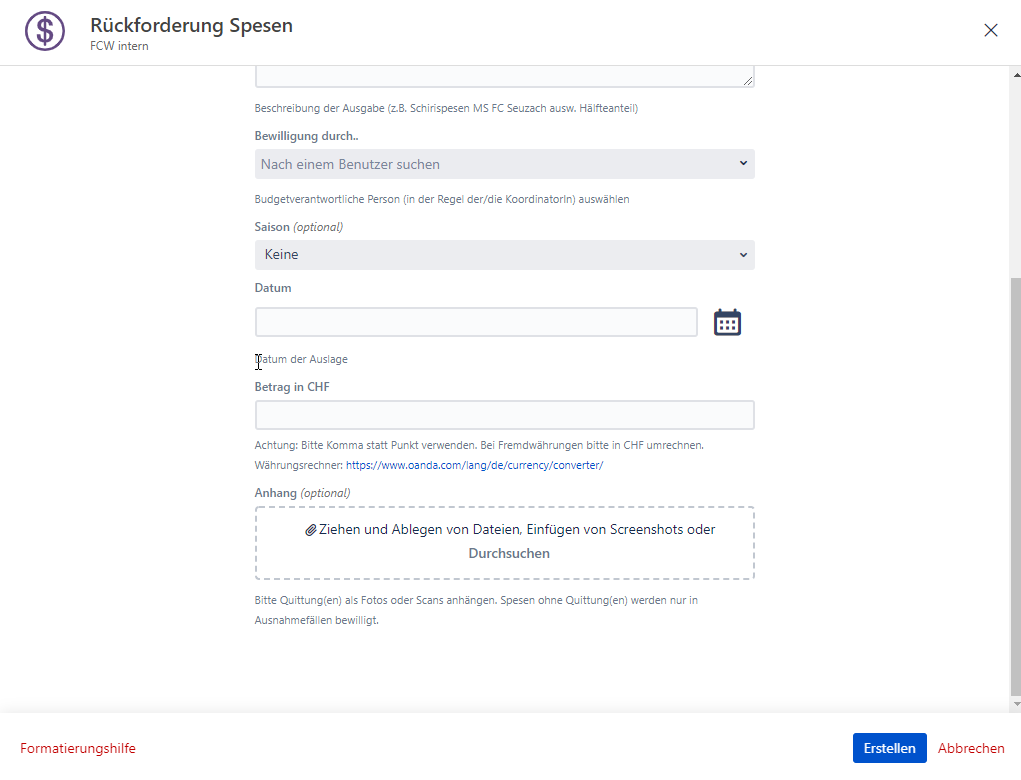Viewport: 1021px width, 780px height.
Task: Cancel the form with Abbrechen
Action: tap(971, 748)
